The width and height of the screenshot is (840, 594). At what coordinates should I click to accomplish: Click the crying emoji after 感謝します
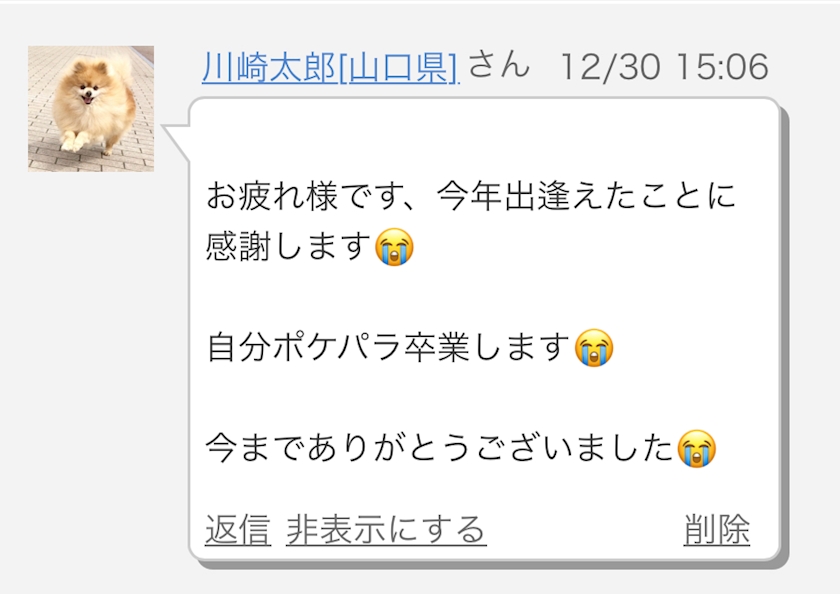coord(394,246)
